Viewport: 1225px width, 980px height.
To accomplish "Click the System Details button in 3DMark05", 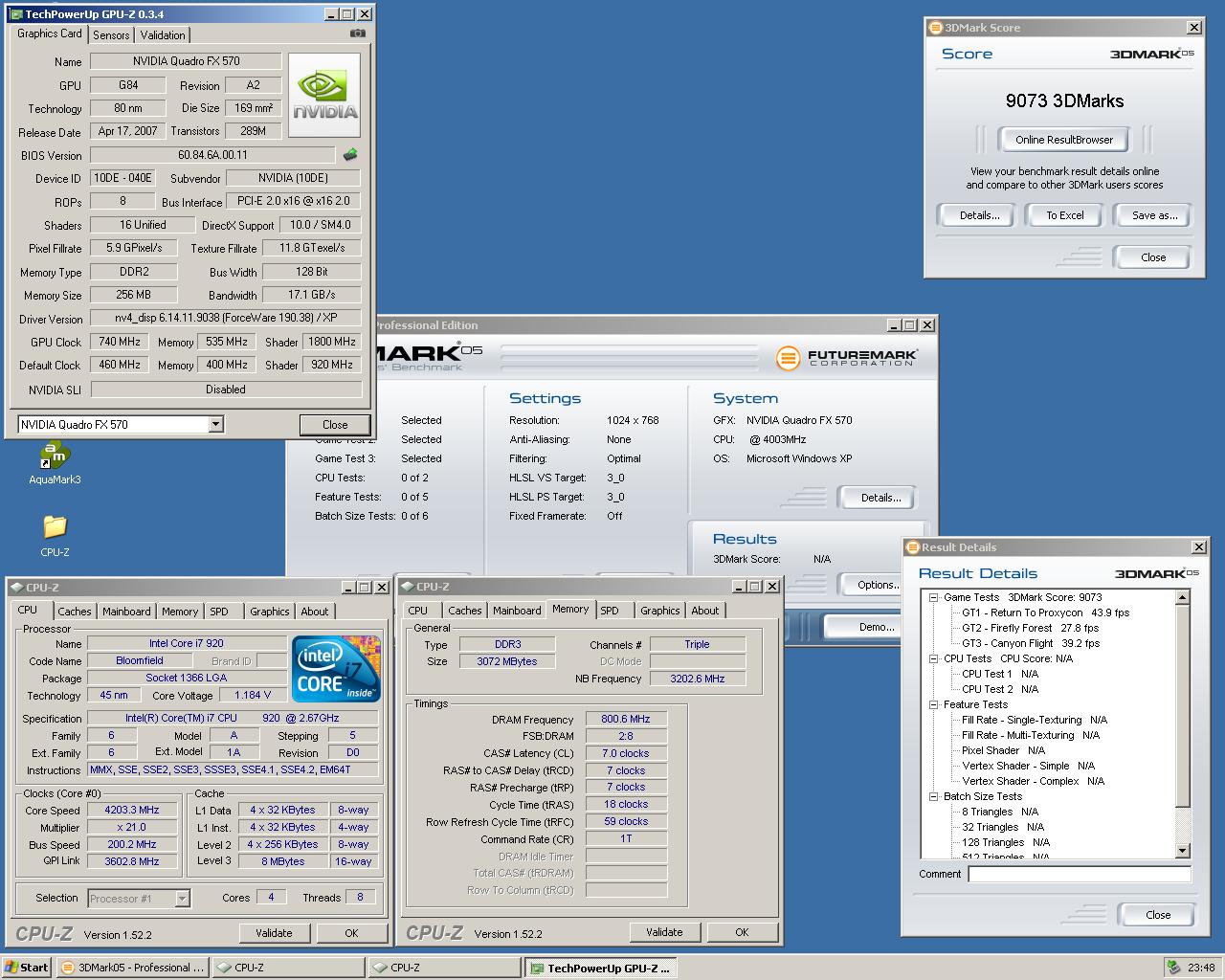I will [880, 498].
